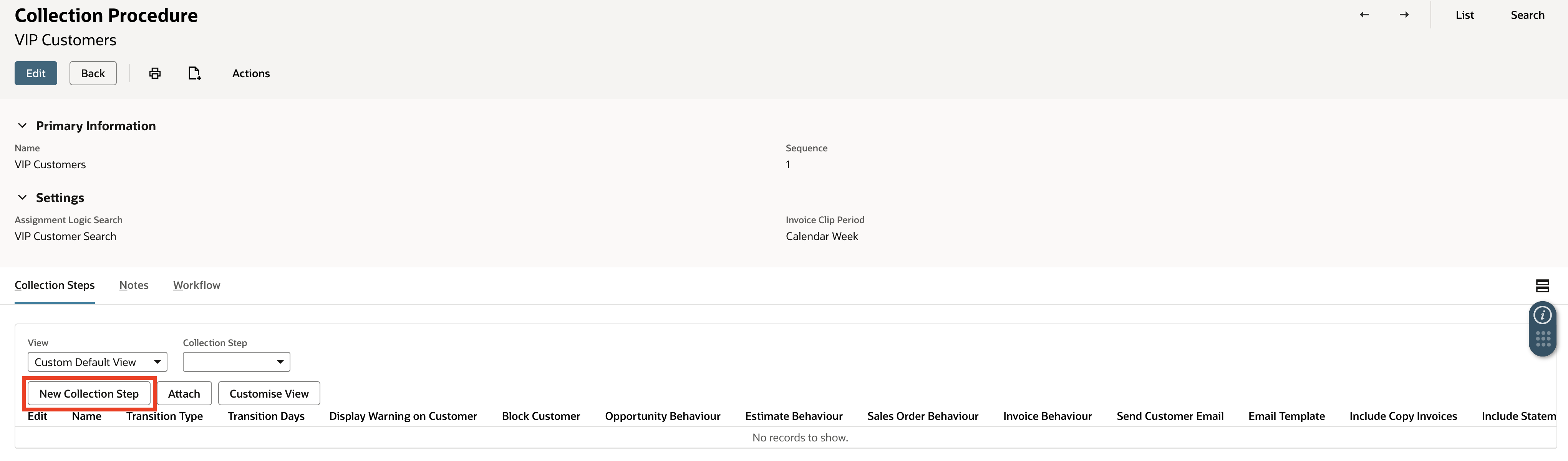Open Customise View
Screen dimensions: 1568x461
pos(269,393)
